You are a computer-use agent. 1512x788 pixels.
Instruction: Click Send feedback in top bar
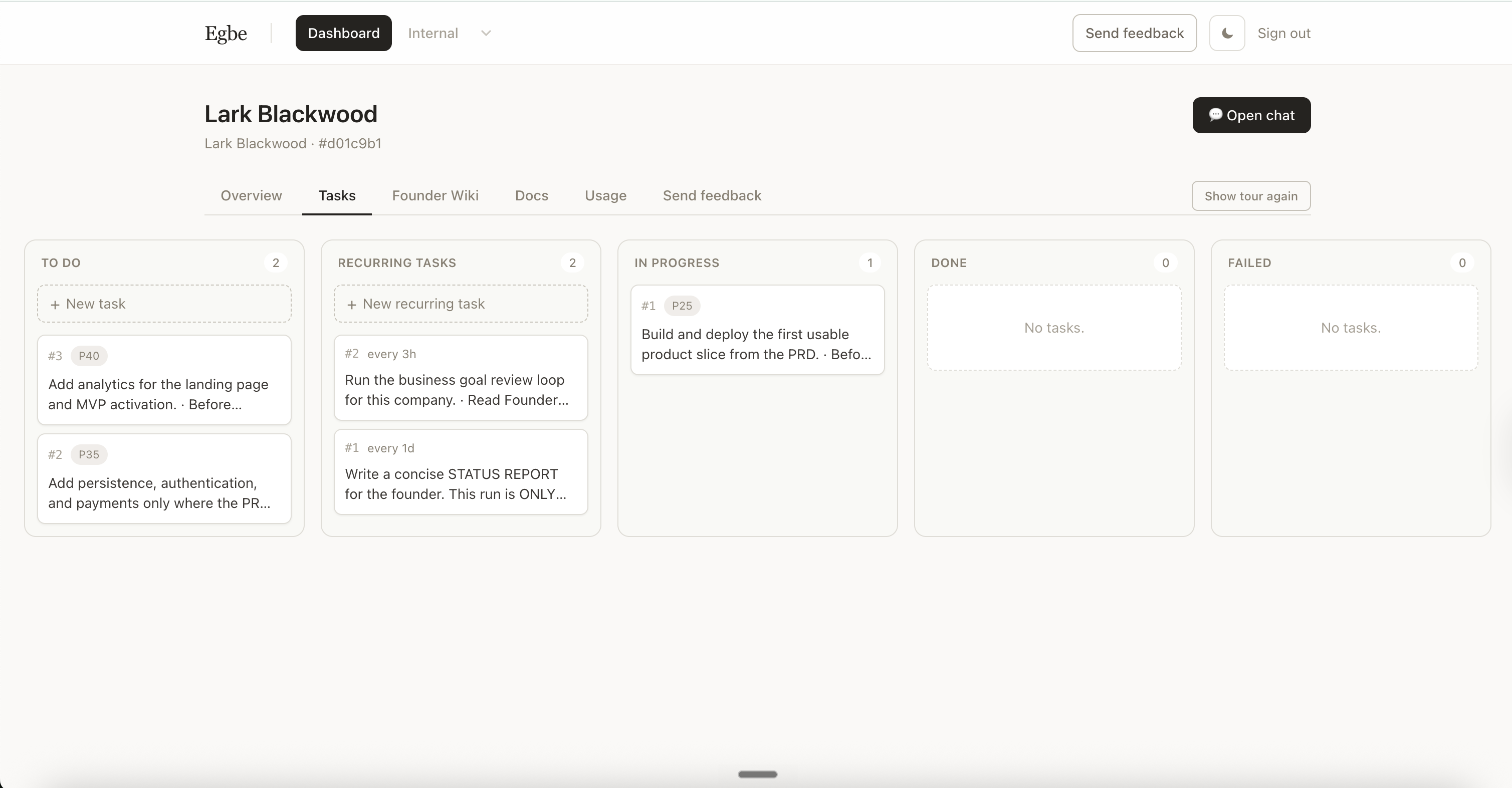click(1134, 34)
